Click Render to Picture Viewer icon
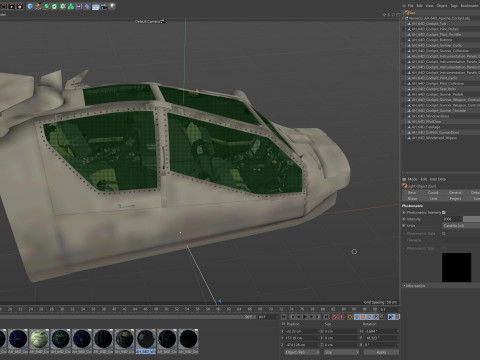This screenshot has height=360, width=480. (x=11, y=6)
